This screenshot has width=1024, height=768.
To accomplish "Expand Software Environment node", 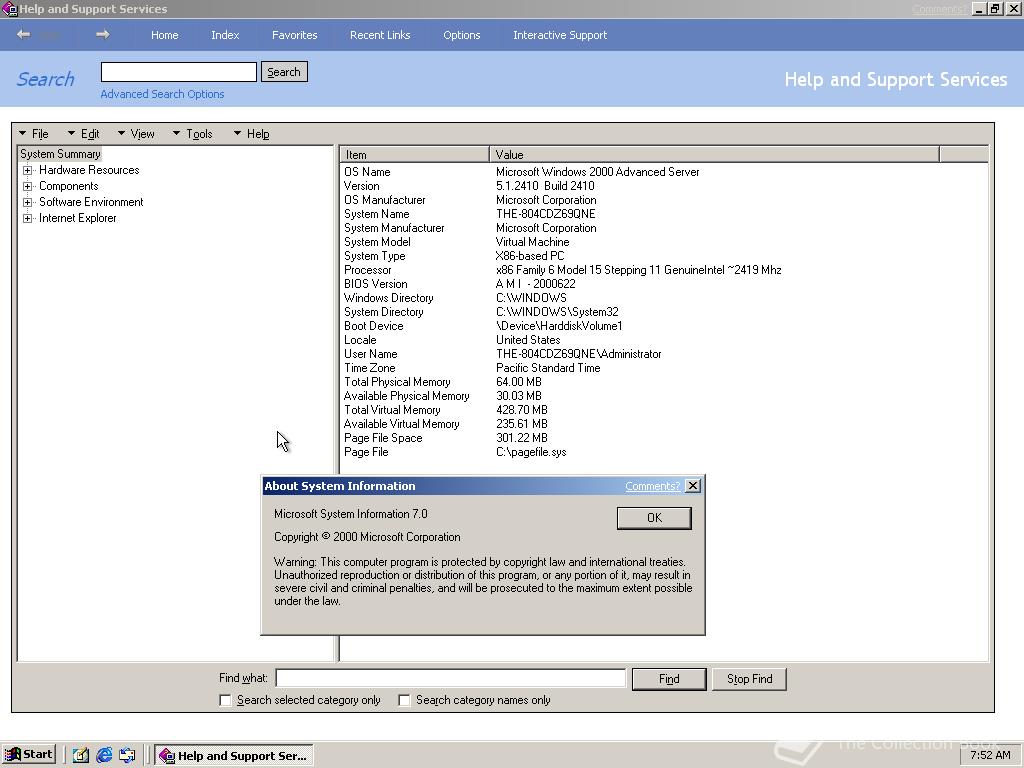I will coord(27,202).
